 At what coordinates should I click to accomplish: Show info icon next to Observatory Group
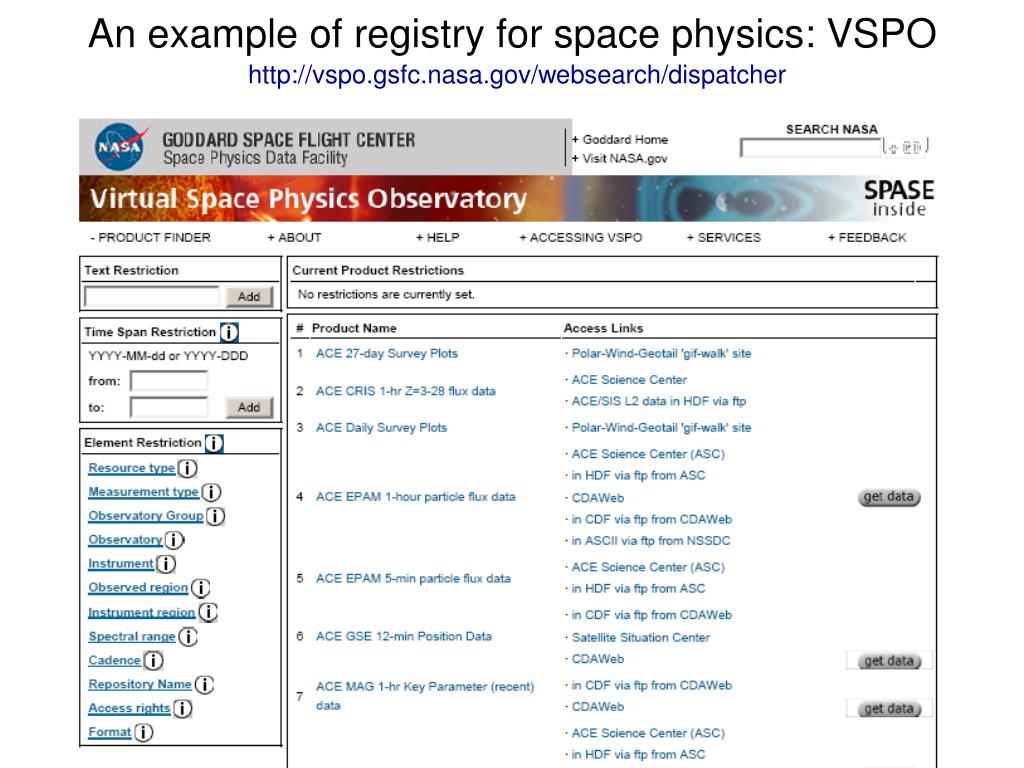click(x=216, y=517)
